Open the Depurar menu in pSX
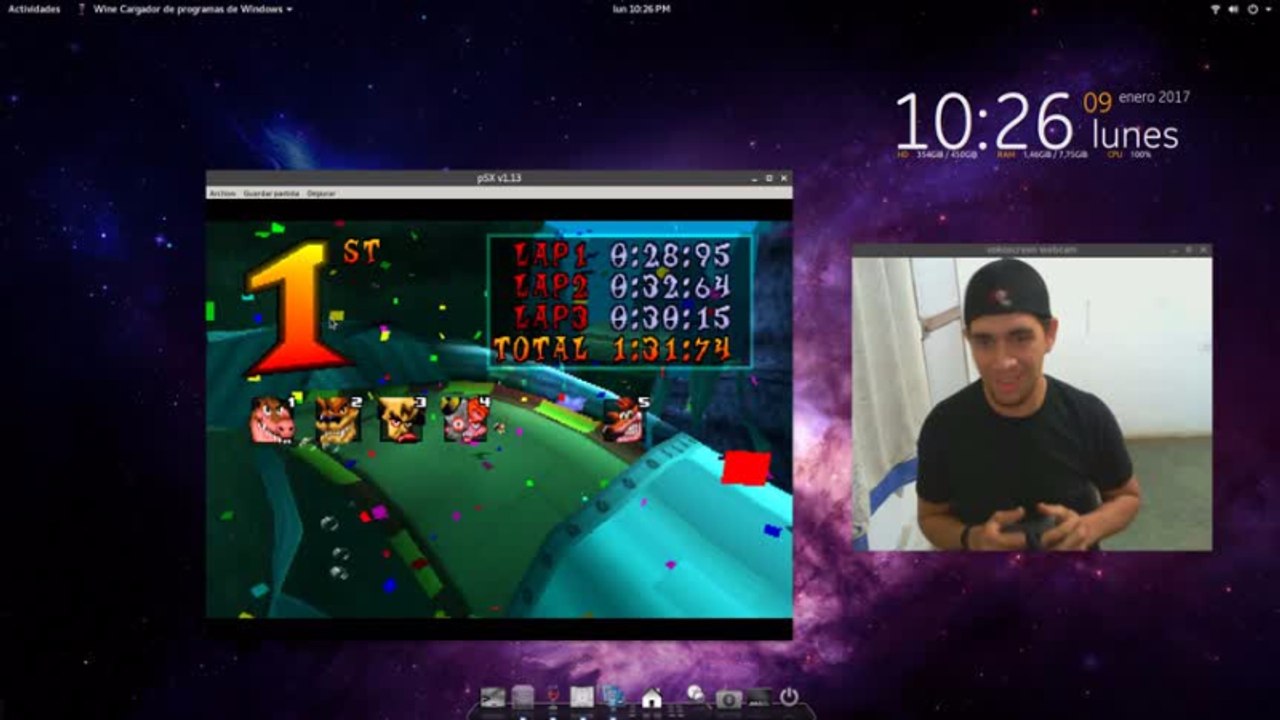 321,193
